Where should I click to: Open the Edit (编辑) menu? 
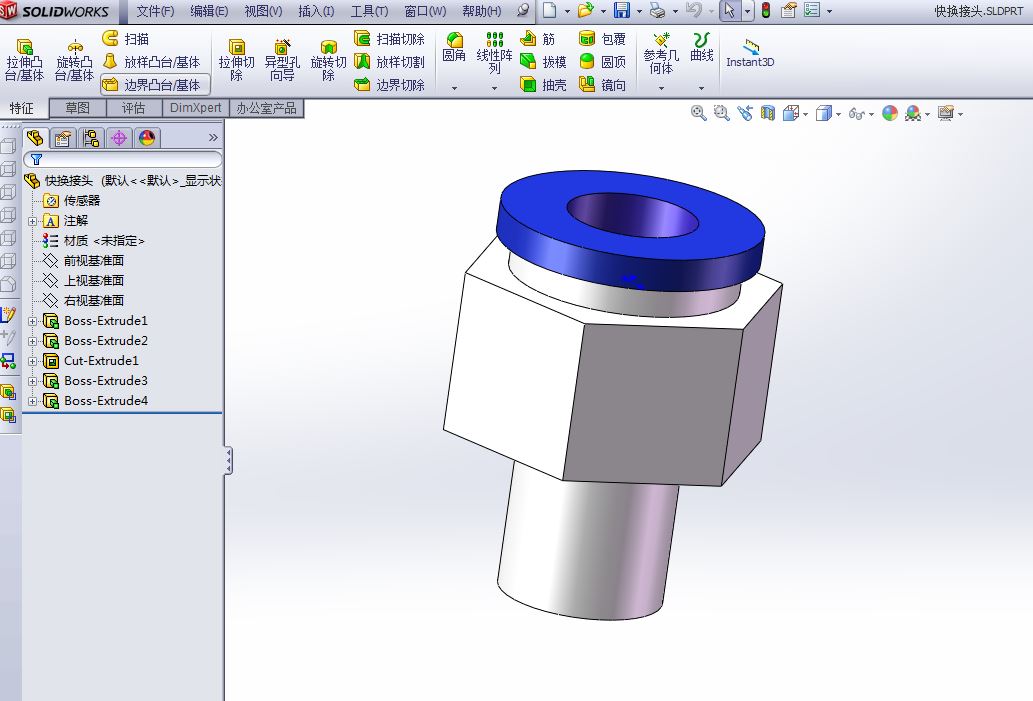[x=209, y=11]
